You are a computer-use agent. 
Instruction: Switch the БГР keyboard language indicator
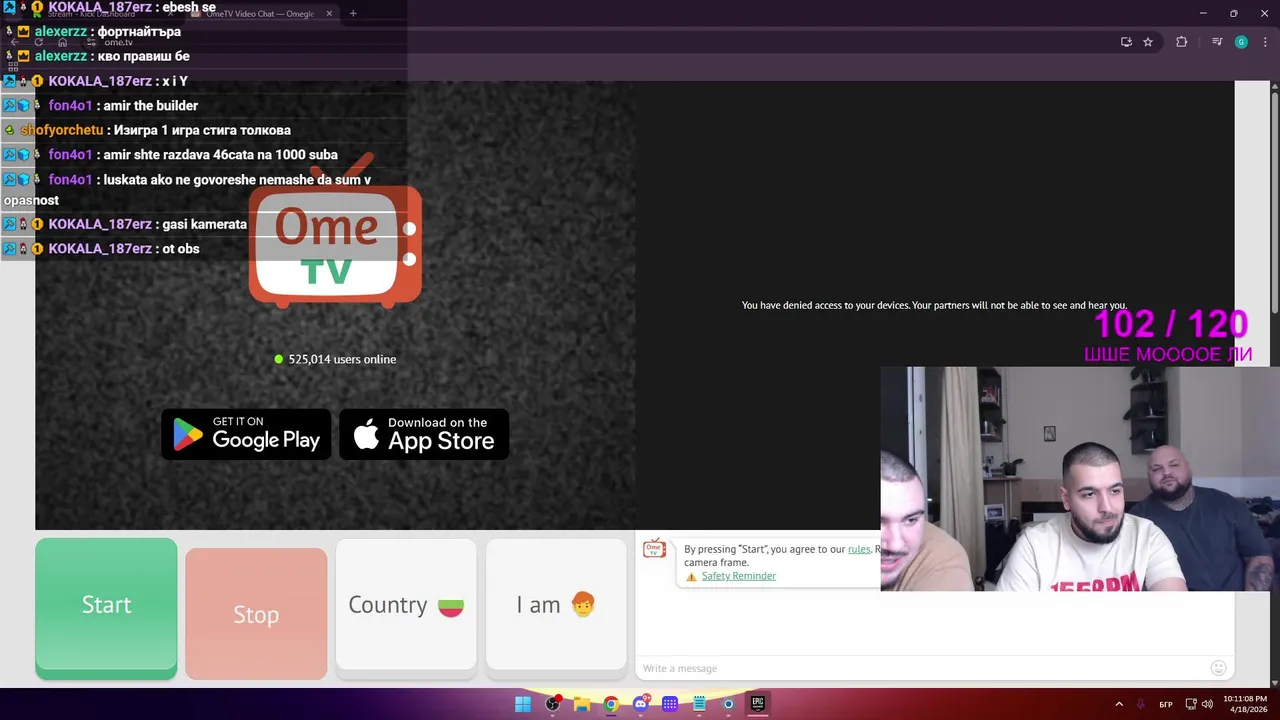[x=1166, y=704]
